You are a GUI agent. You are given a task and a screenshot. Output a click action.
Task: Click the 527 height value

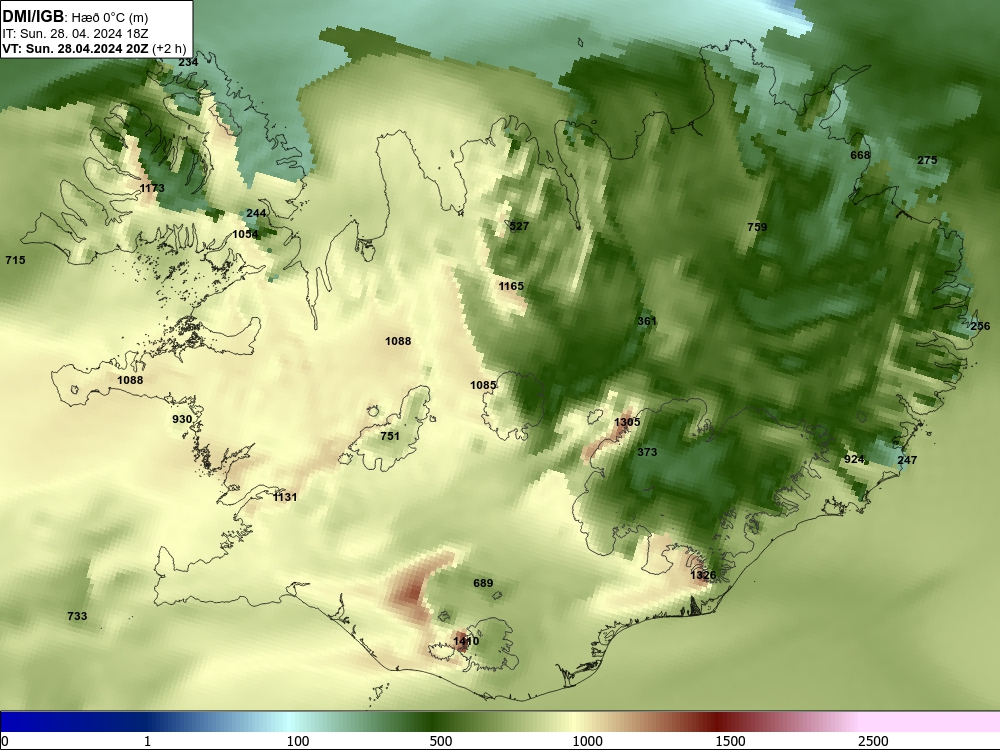[519, 226]
